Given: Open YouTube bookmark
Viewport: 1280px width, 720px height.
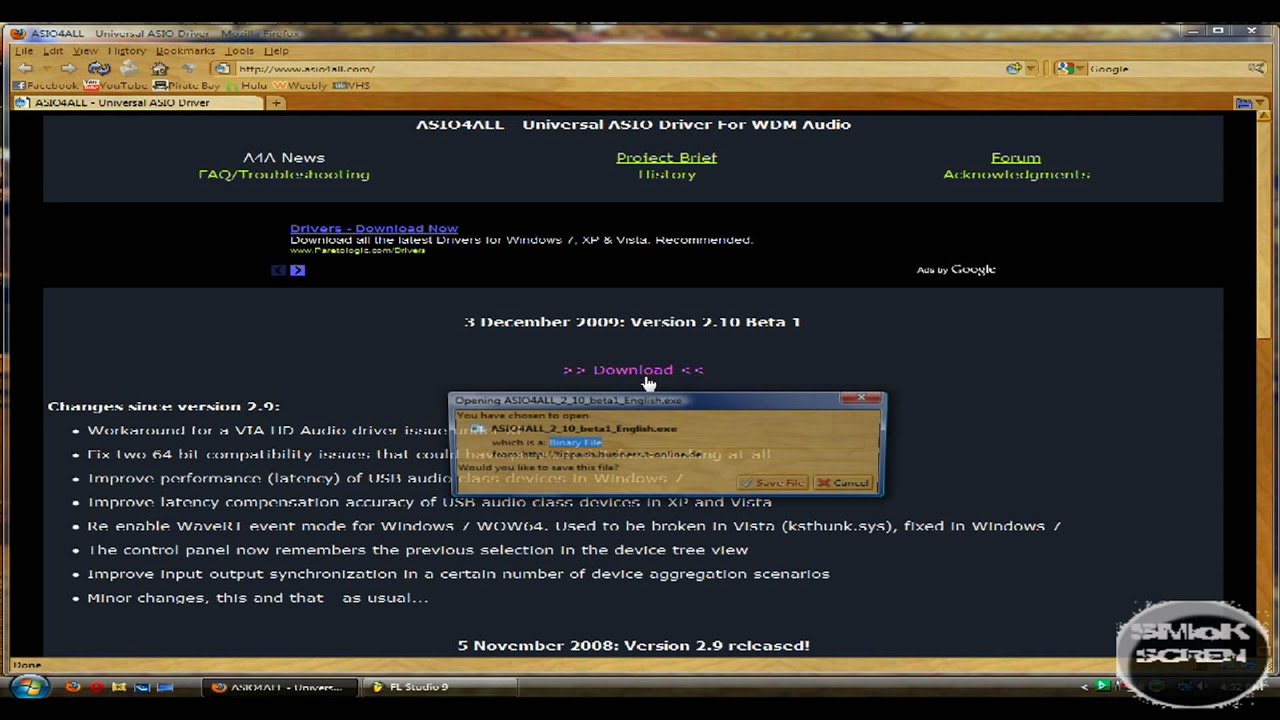Looking at the screenshot, I should tap(115, 86).
